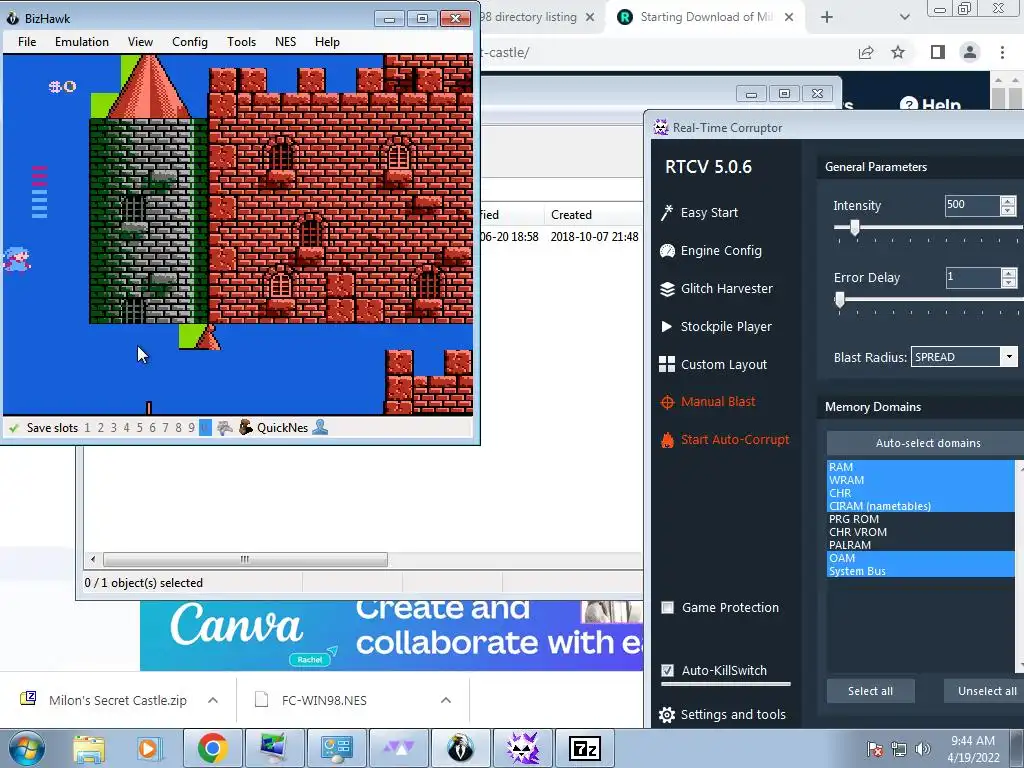Select save slot 9 in BizHawk

pyautogui.click(x=191, y=428)
